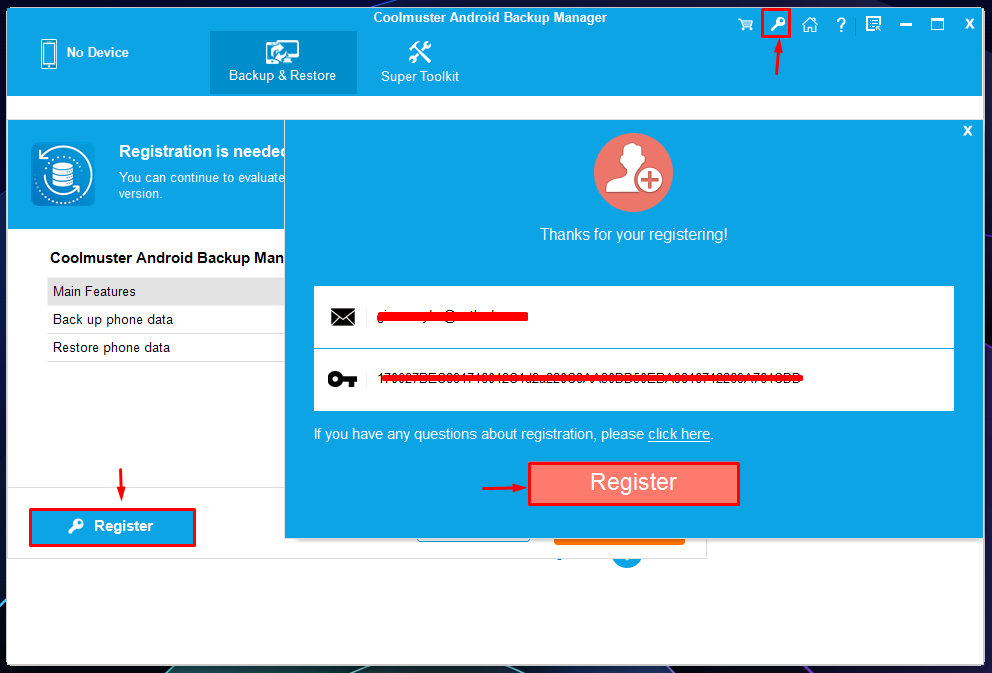Image resolution: width=992 pixels, height=673 pixels.
Task: Open help with the question mark icon
Action: coord(841,25)
